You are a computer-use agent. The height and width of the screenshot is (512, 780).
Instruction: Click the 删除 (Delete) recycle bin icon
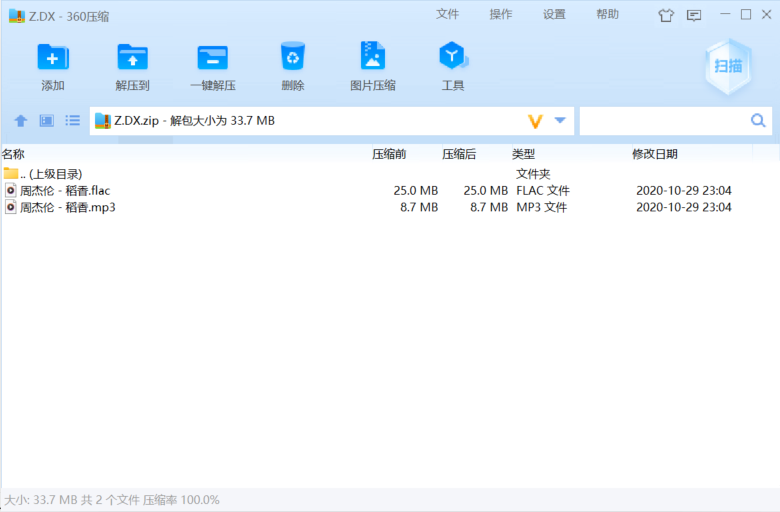(x=292, y=56)
